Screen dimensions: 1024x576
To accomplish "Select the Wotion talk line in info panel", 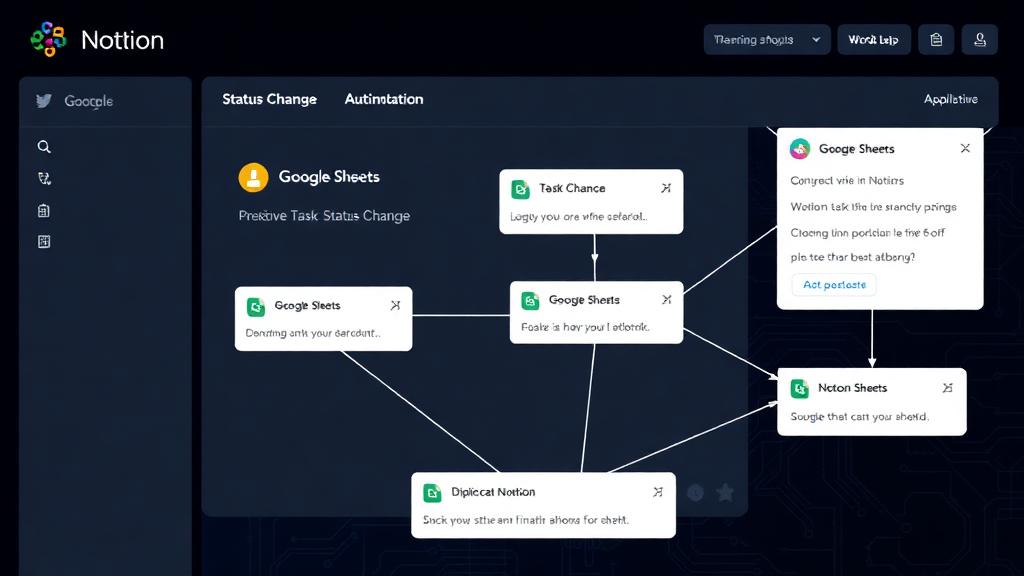I will pos(873,207).
